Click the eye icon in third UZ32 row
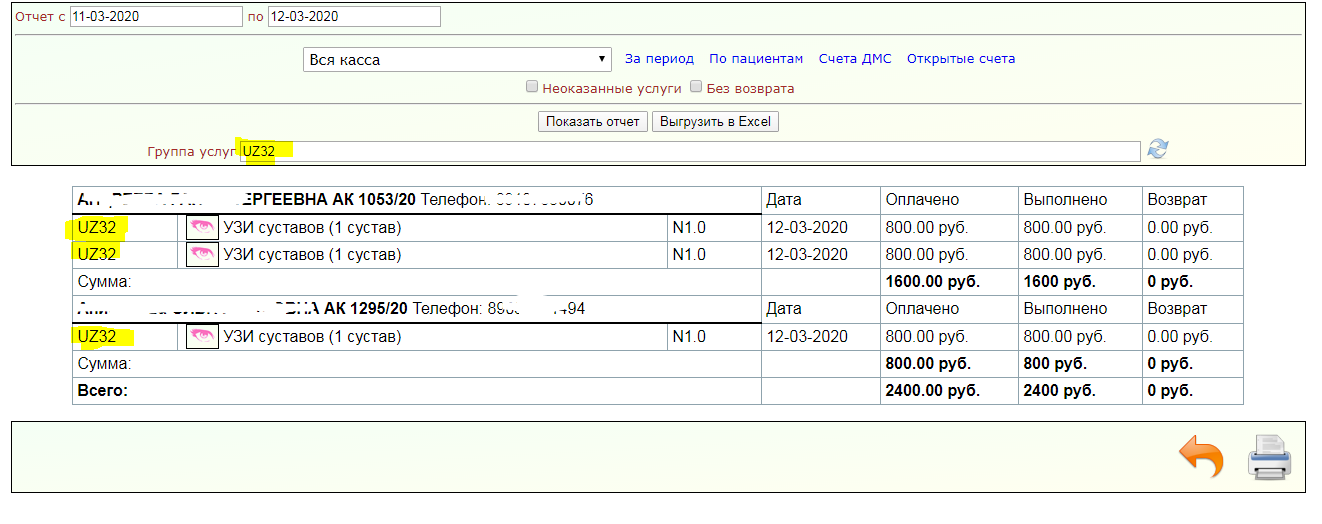 [202, 337]
